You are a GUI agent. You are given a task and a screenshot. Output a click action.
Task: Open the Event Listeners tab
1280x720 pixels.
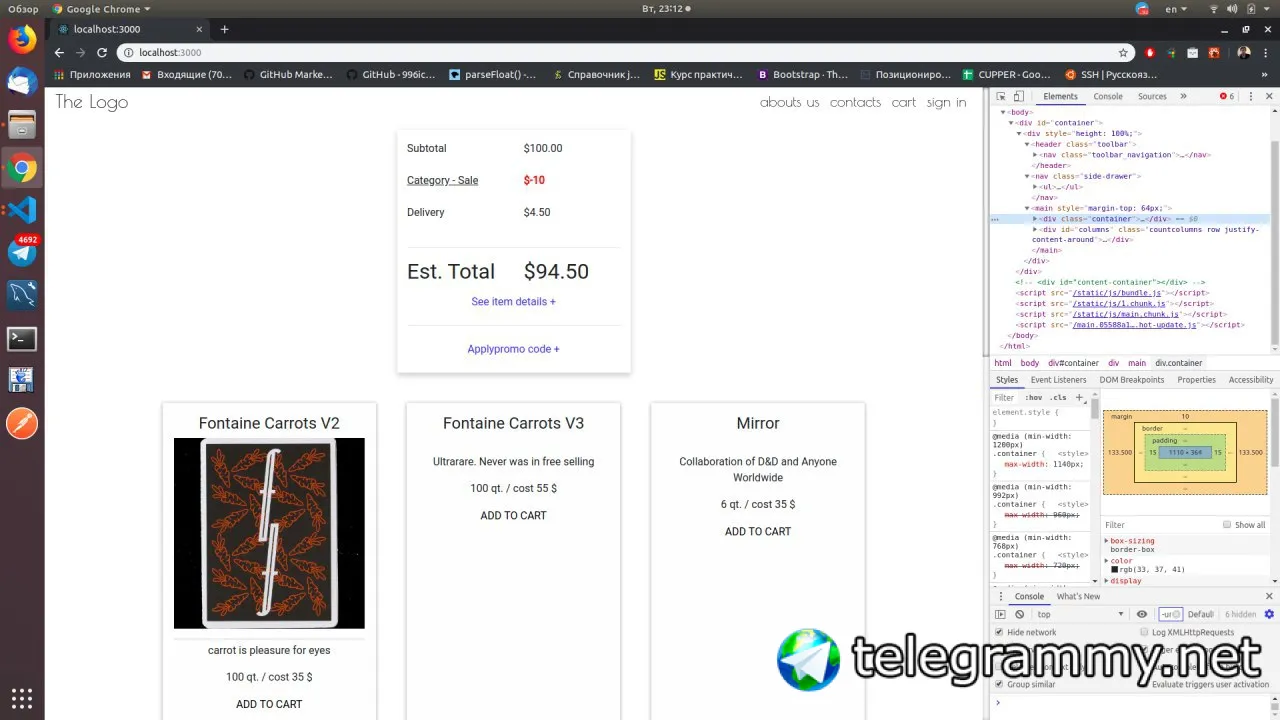(x=1058, y=380)
